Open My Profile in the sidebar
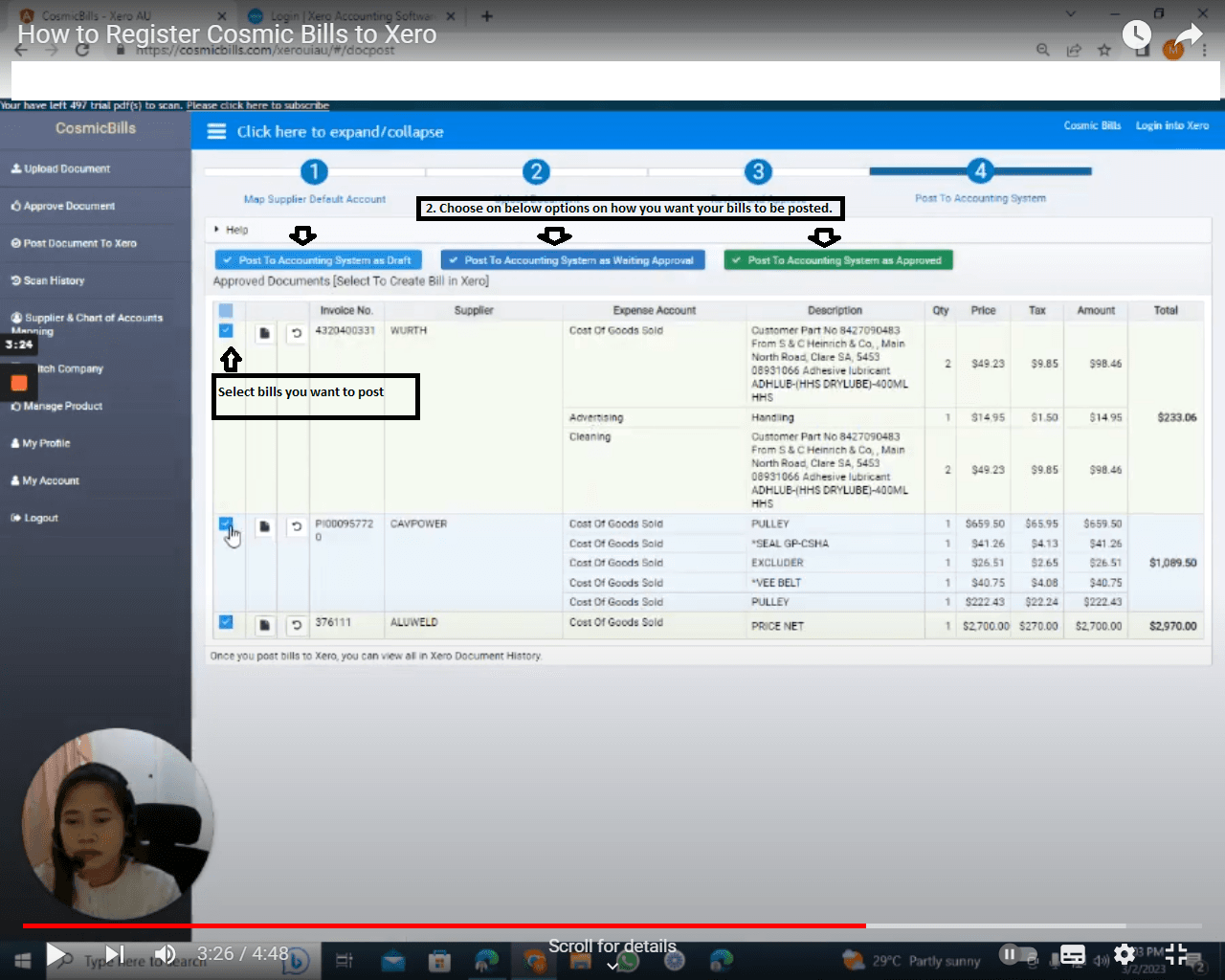Viewport: 1225px width, 980px height. 40,443
